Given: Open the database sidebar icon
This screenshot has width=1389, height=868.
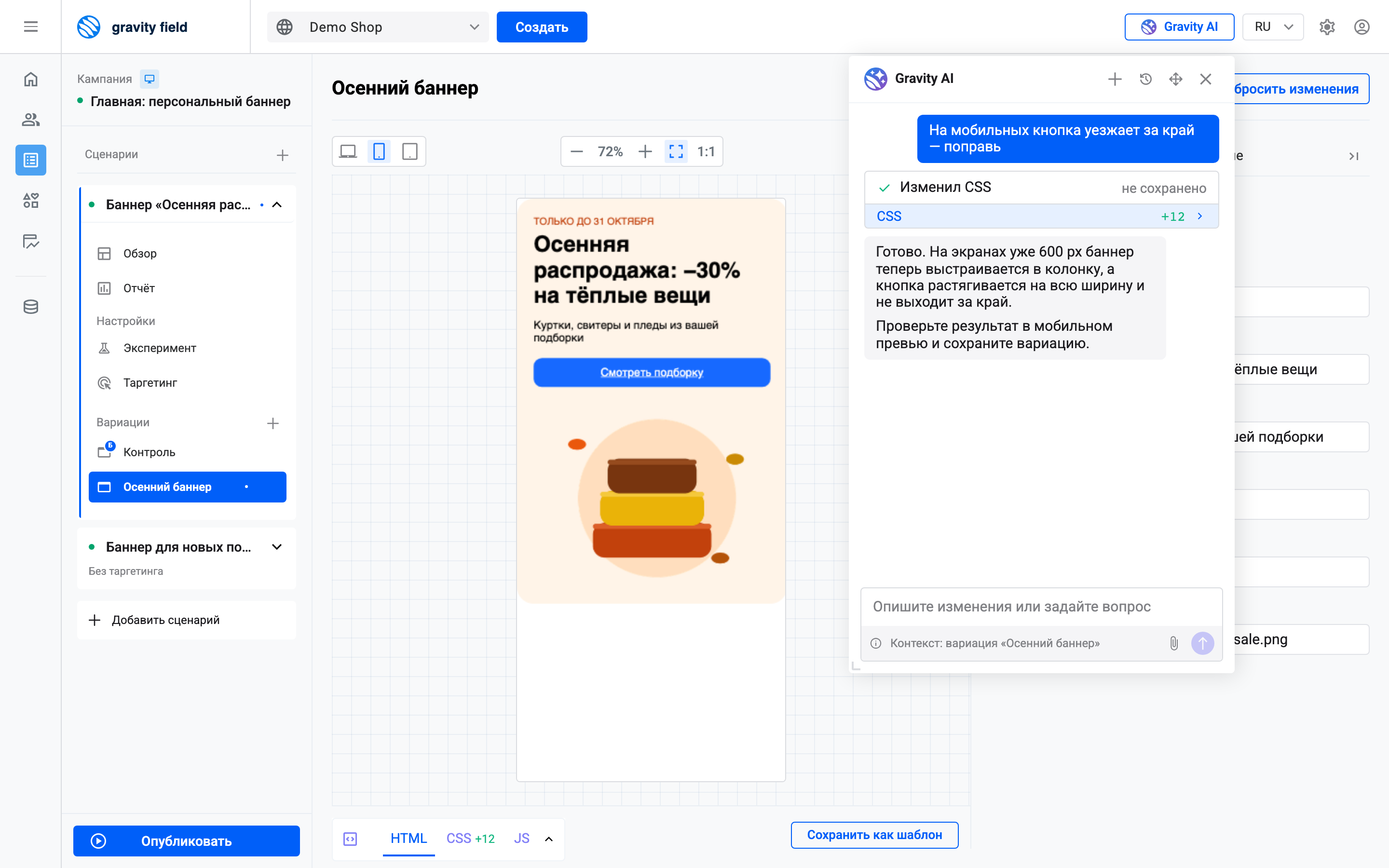Looking at the screenshot, I should tap(31, 307).
